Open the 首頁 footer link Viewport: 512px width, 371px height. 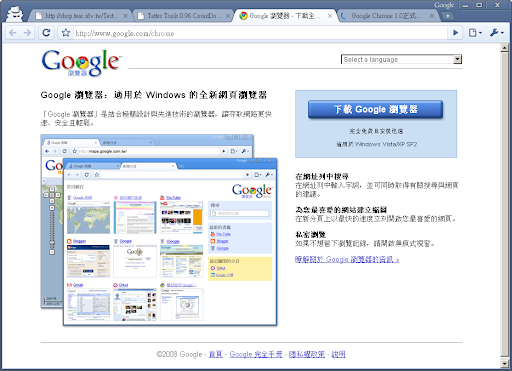[216, 354]
